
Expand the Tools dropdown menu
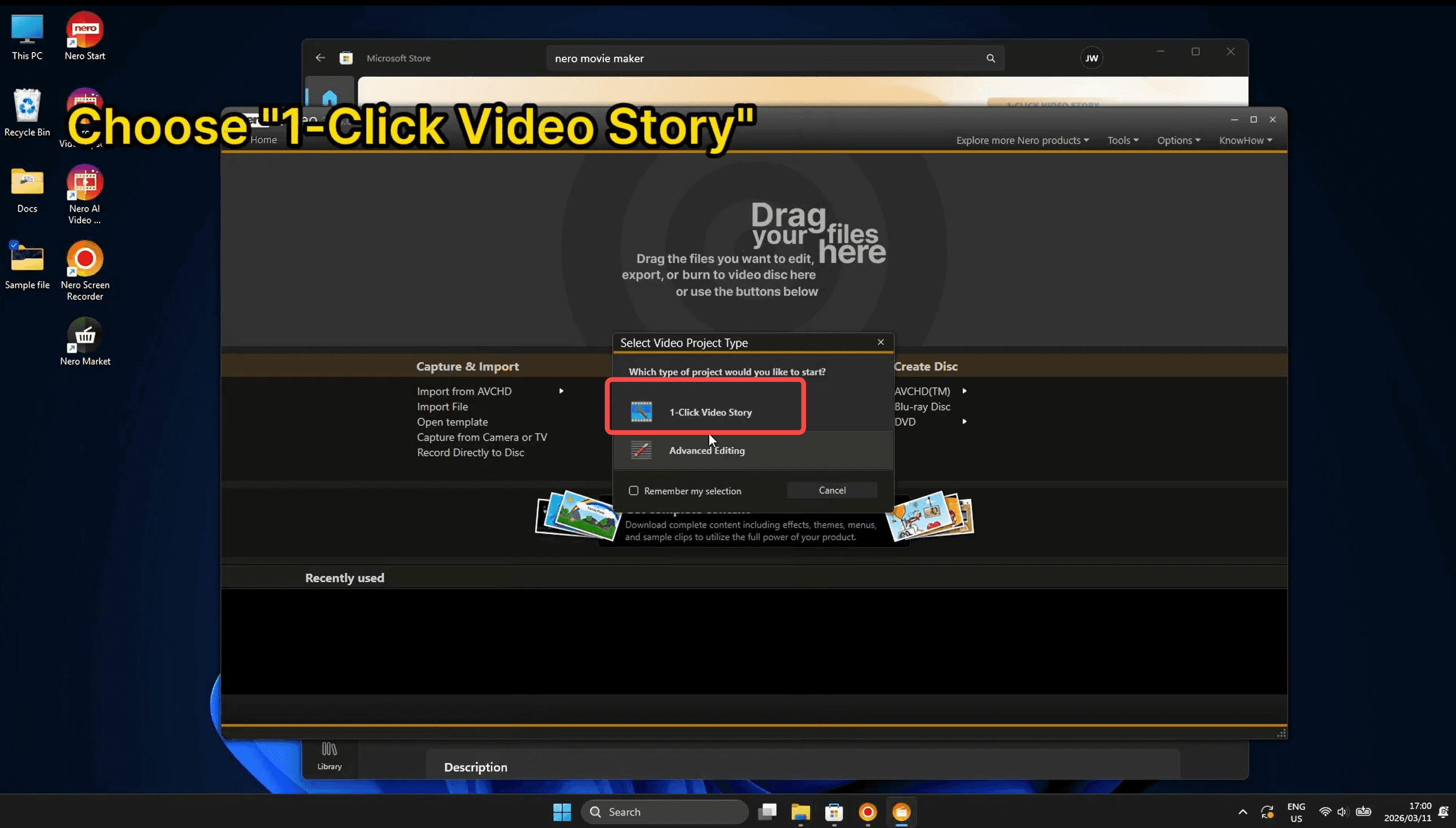[1122, 140]
